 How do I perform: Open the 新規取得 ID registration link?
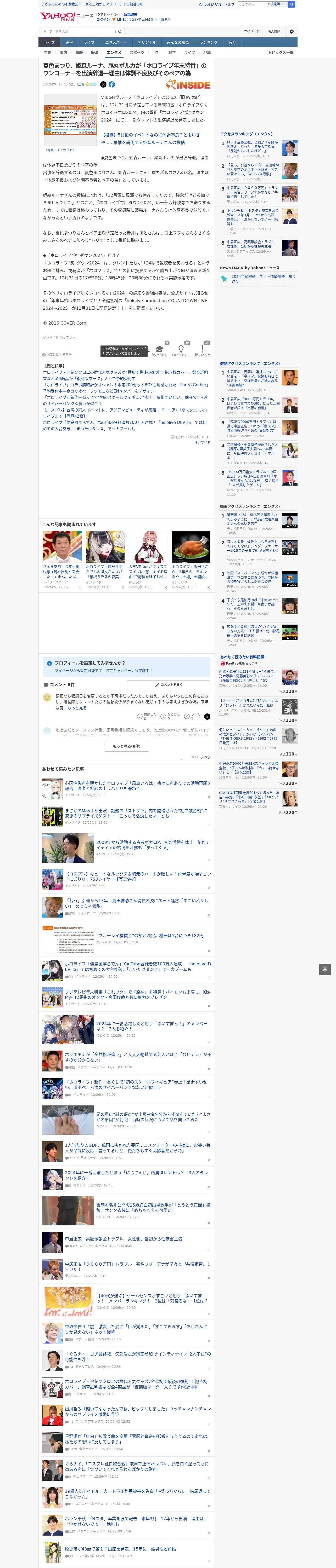(x=131, y=14)
